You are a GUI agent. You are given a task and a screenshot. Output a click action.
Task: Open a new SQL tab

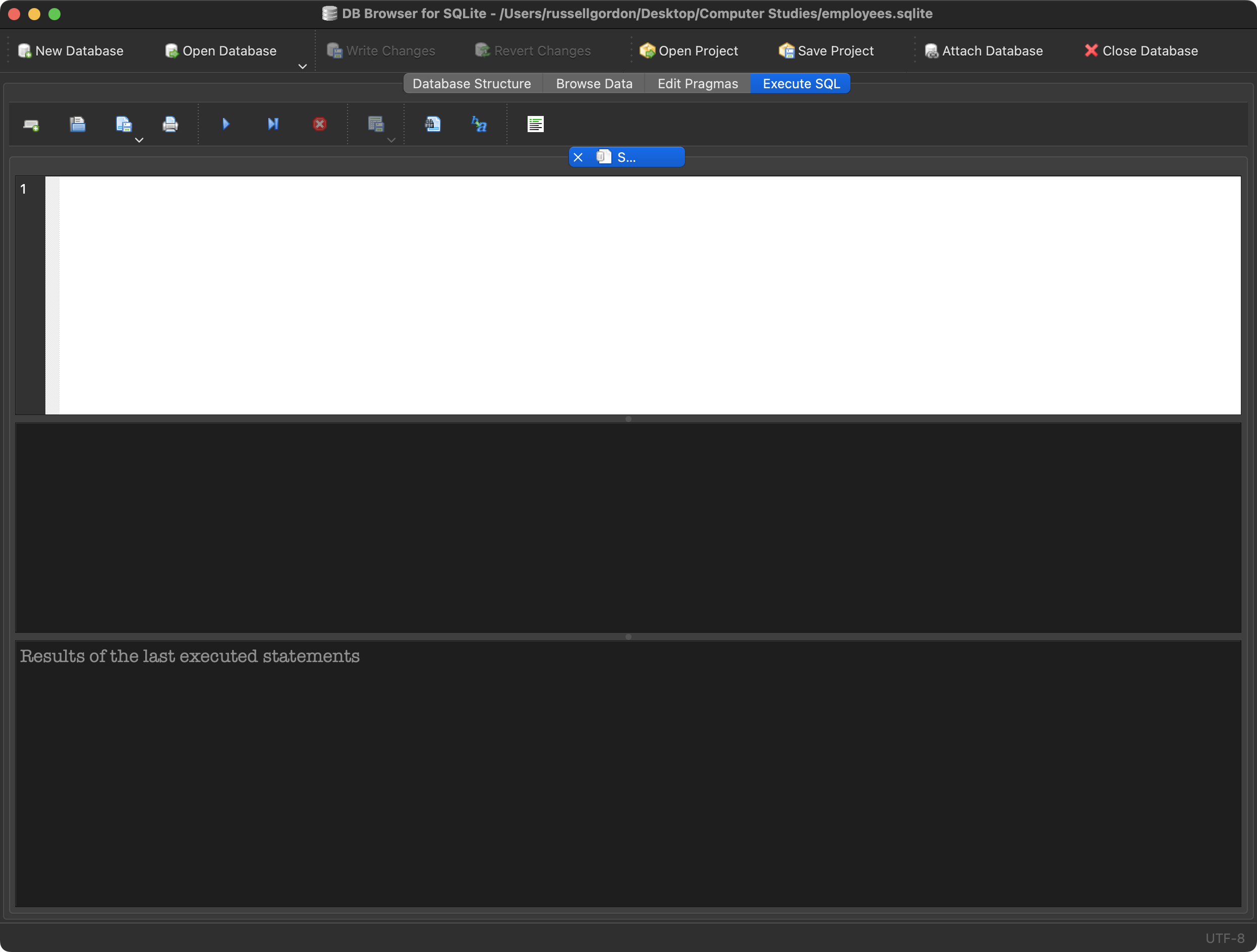point(31,124)
